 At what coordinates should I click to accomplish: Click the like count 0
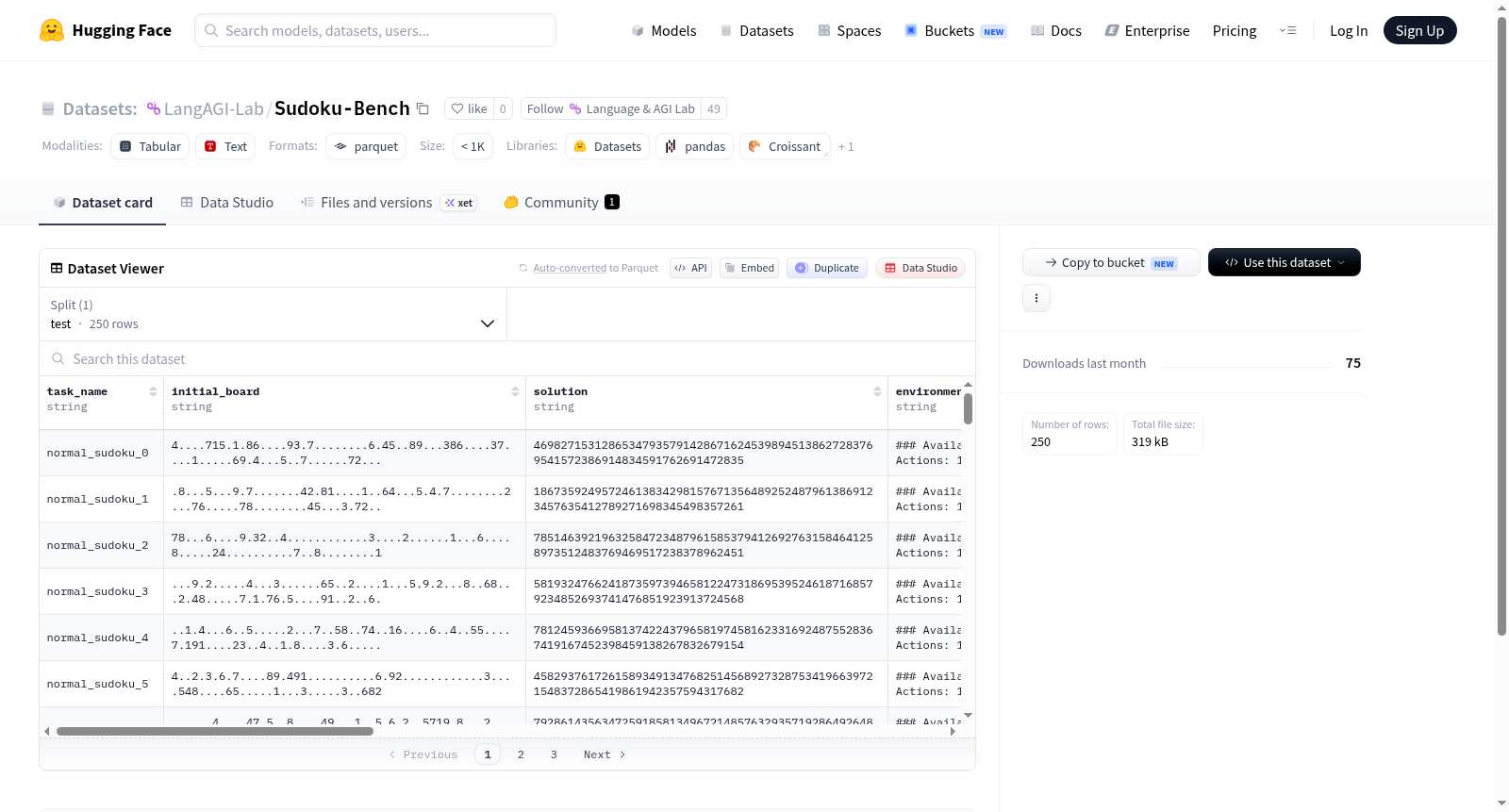(503, 109)
